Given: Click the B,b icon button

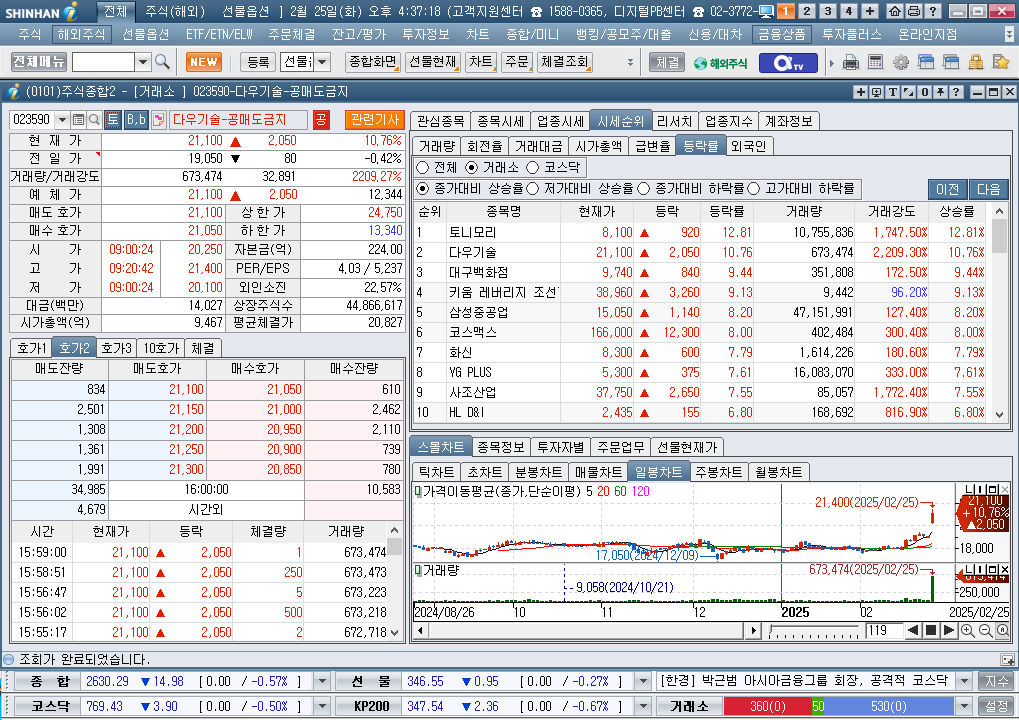Looking at the screenshot, I should coord(136,120).
